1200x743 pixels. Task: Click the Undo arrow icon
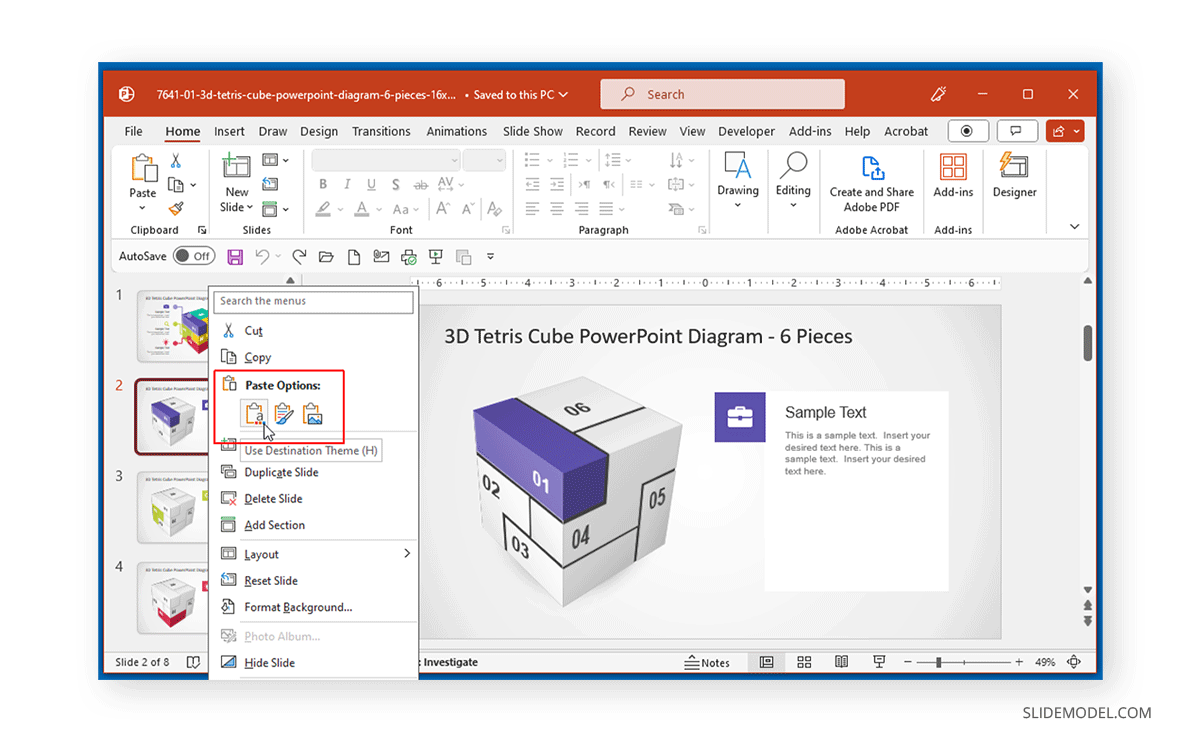(262, 257)
